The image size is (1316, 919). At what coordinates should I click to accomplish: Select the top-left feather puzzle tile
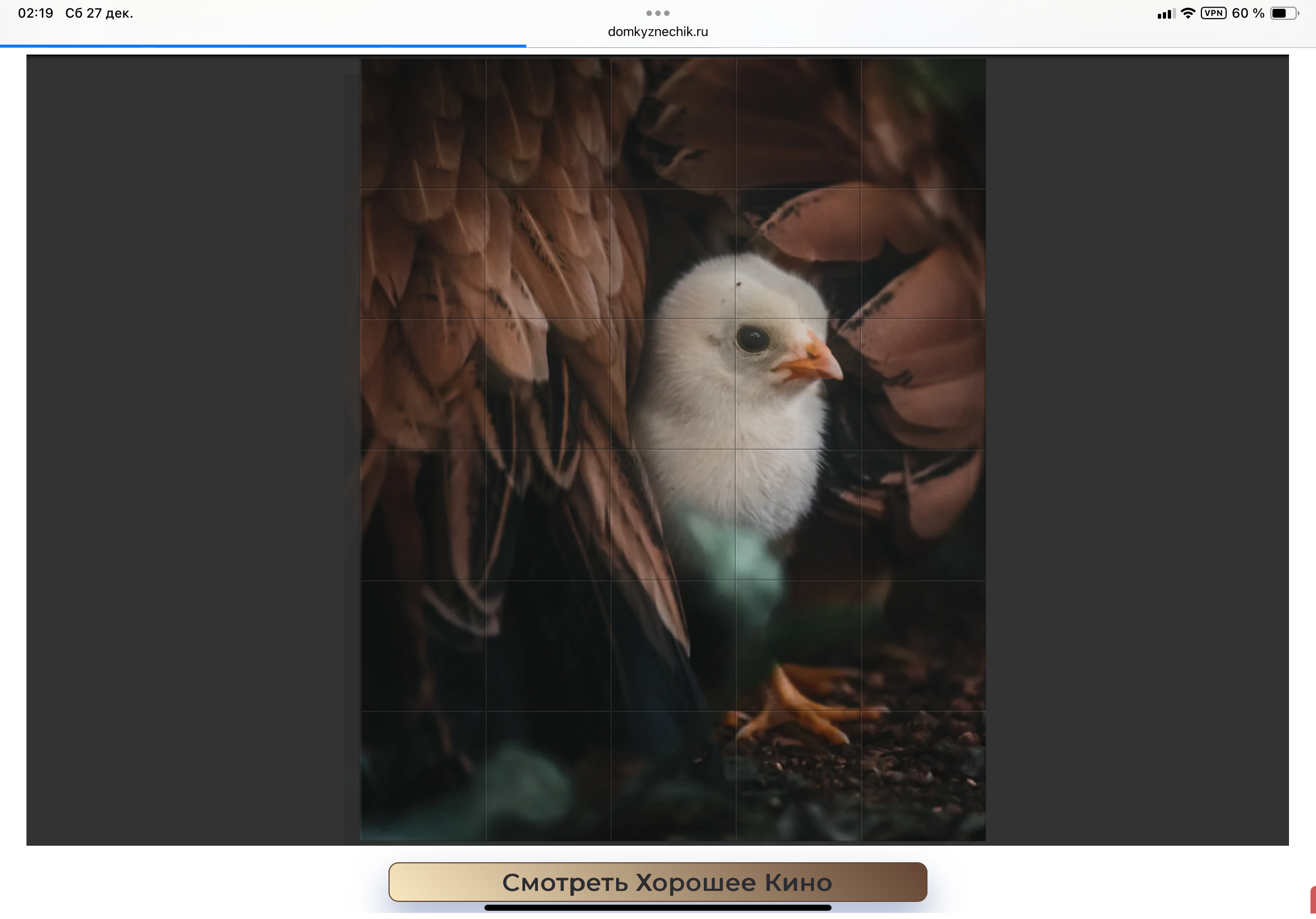pyautogui.click(x=423, y=123)
